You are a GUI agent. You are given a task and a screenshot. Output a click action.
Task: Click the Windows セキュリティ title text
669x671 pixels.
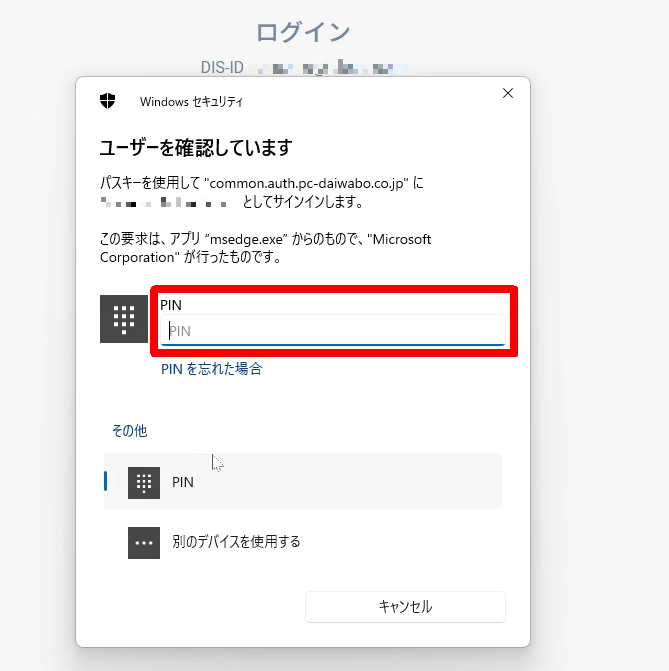(x=191, y=102)
